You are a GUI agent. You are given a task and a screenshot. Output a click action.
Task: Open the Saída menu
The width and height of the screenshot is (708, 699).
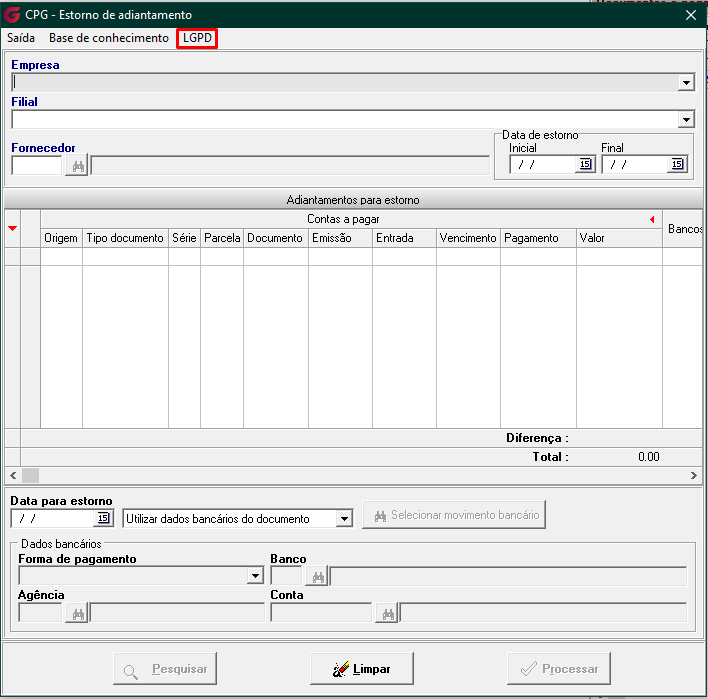click(21, 38)
